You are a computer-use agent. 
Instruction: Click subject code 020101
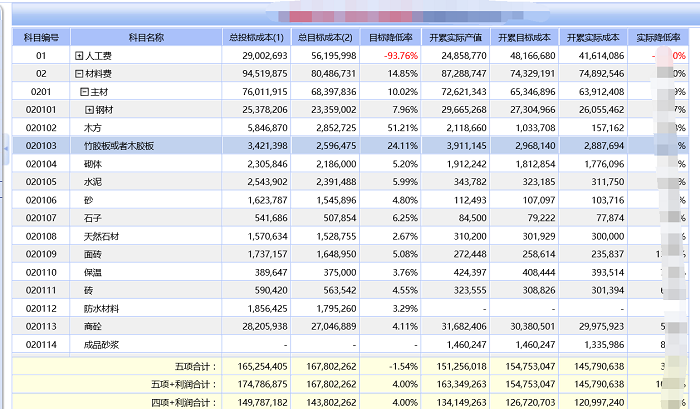(41, 110)
